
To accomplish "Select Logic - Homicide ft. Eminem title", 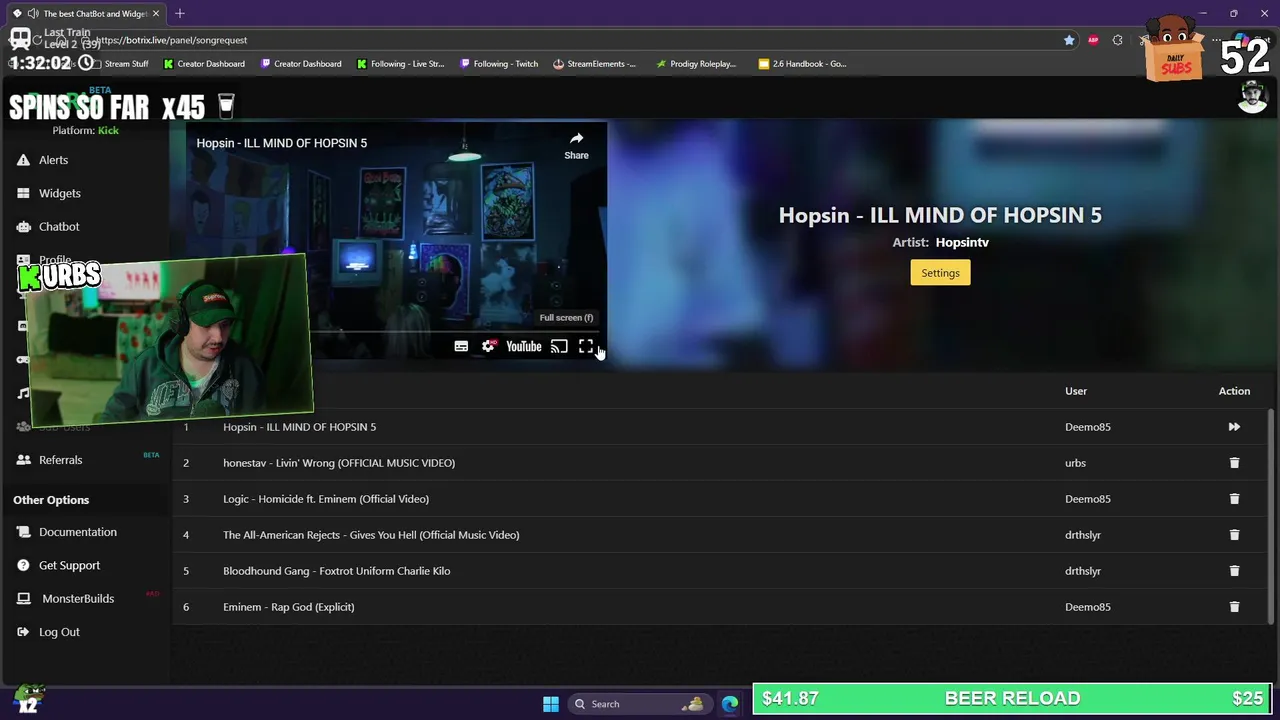I will click(x=326, y=499).
